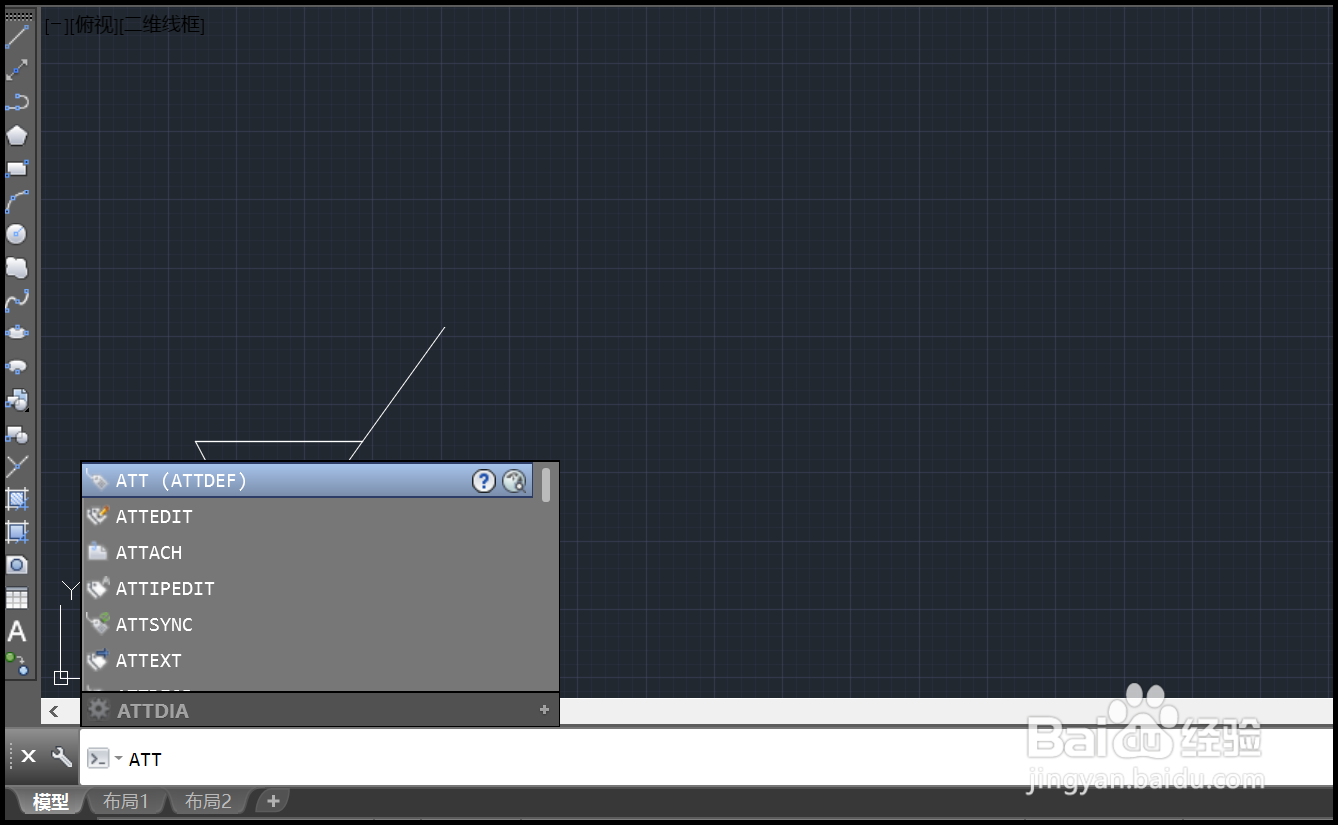Open the viewport [-] controls menu
Image resolution: width=1338 pixels, height=825 pixels.
pos(54,26)
